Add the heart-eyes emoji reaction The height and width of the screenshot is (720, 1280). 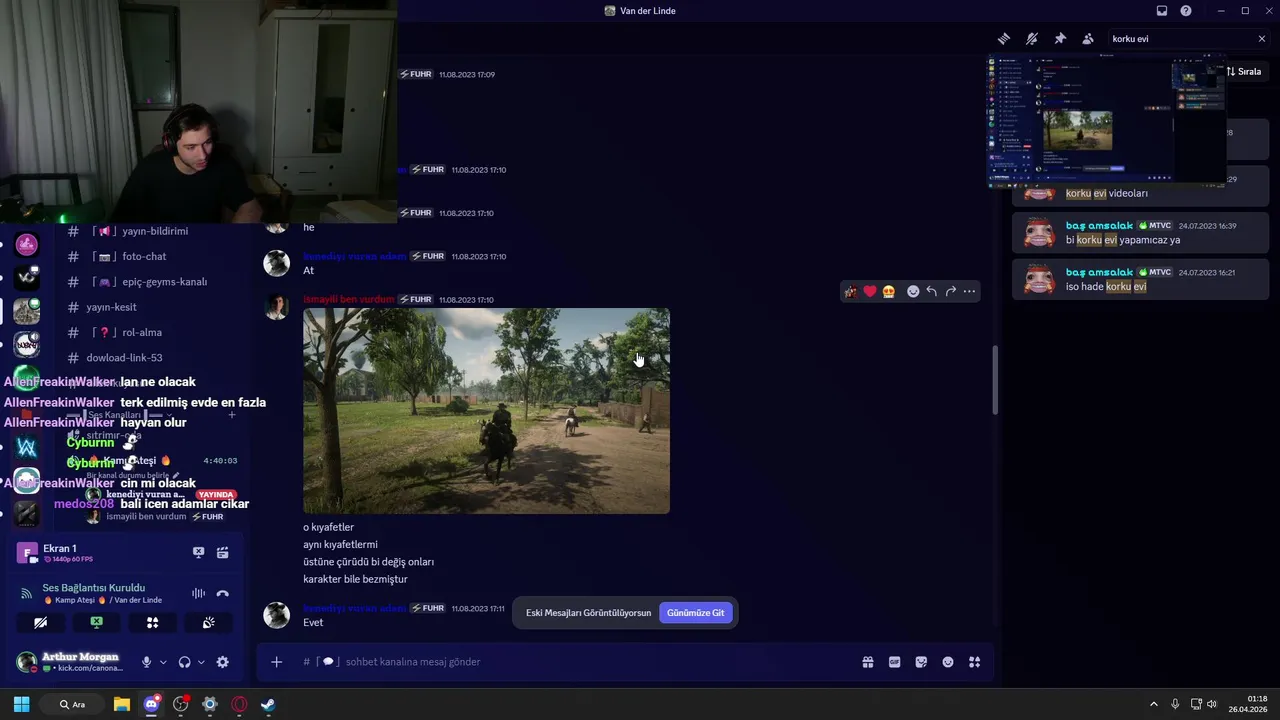pyautogui.click(x=888, y=291)
